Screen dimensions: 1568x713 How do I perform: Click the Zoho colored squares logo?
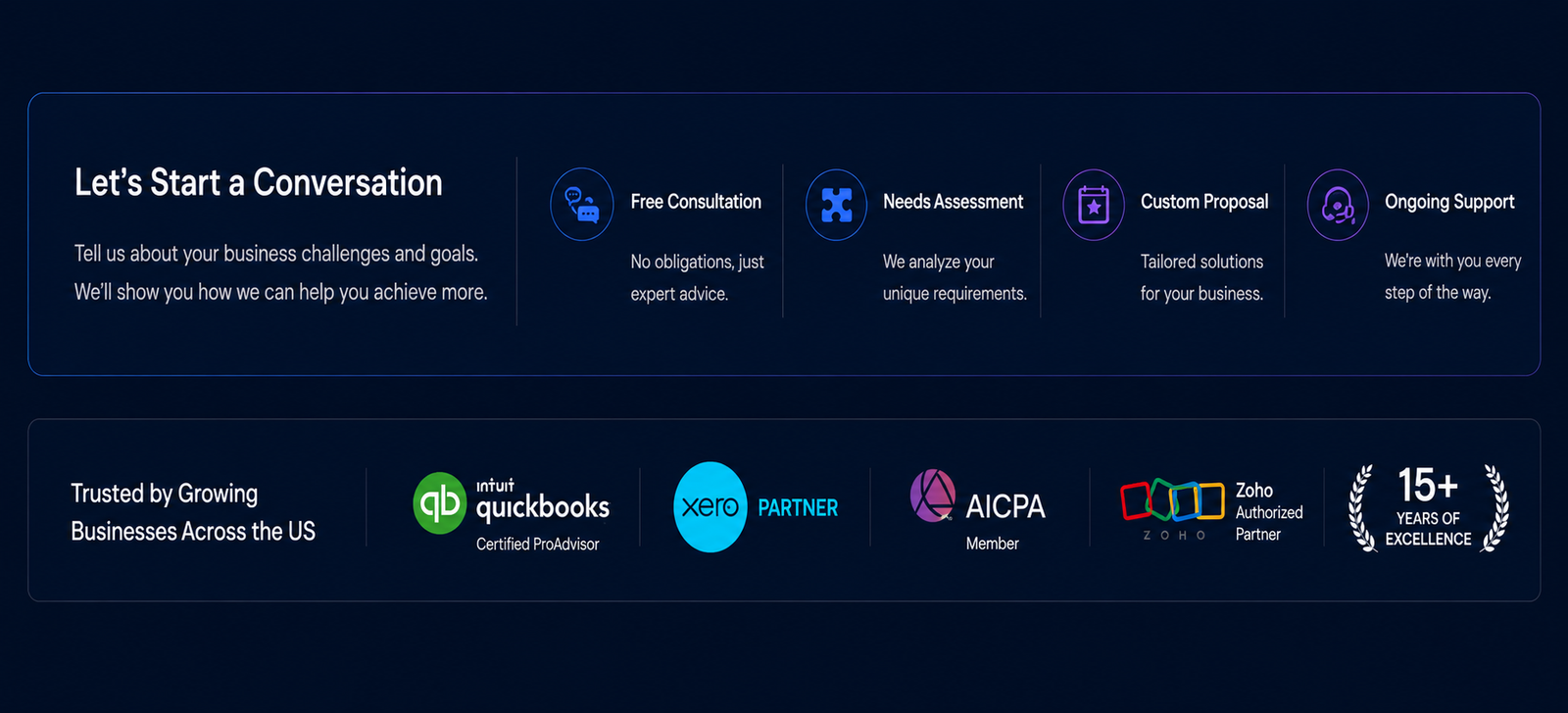point(1172,500)
